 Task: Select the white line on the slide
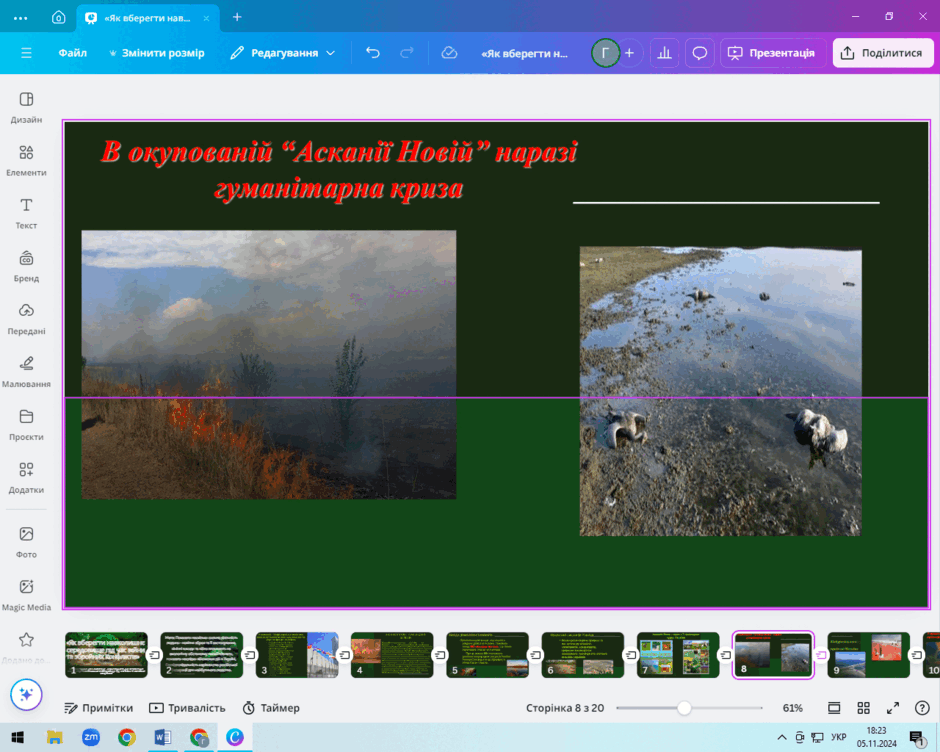(726, 203)
